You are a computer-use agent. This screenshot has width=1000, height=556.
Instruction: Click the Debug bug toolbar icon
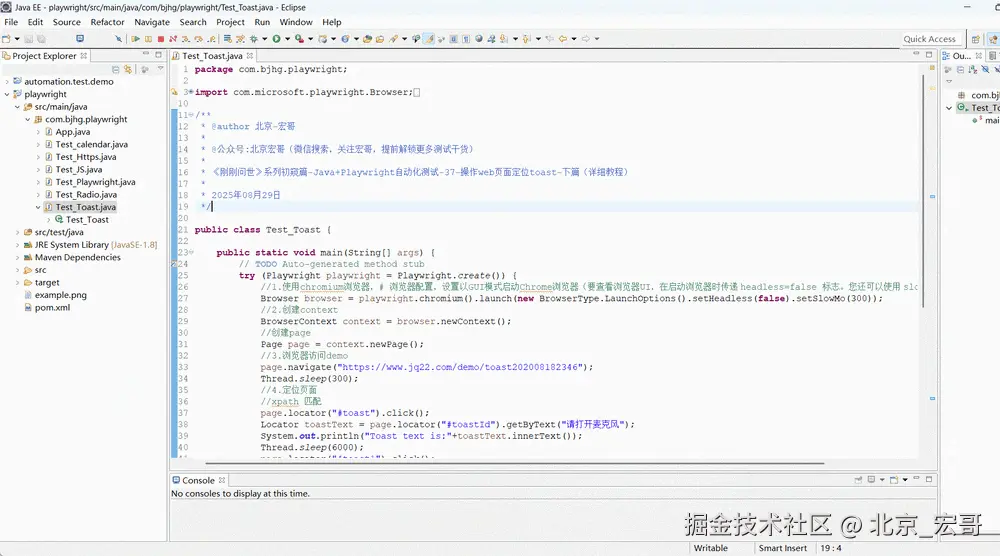click(254, 39)
